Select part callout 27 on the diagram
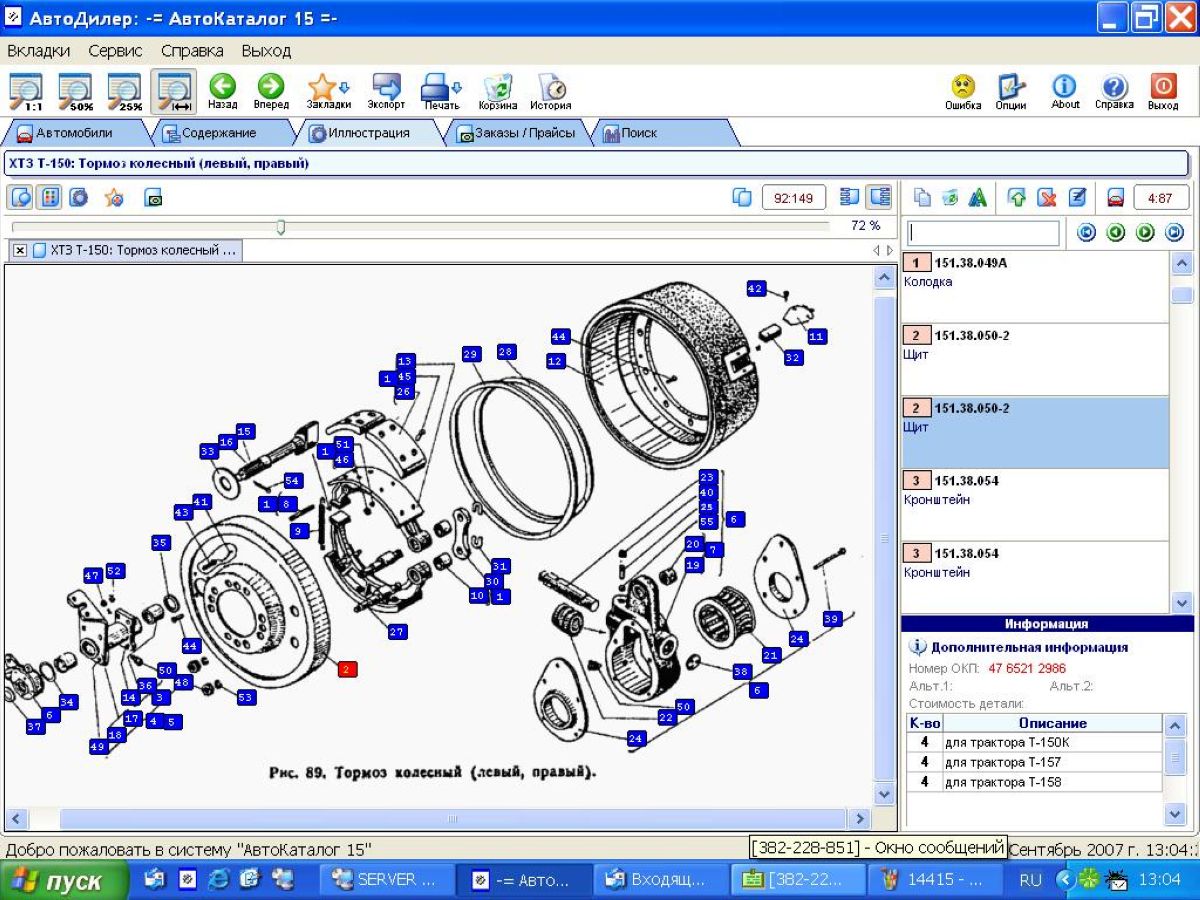Image resolution: width=1200 pixels, height=900 pixels. [397, 632]
